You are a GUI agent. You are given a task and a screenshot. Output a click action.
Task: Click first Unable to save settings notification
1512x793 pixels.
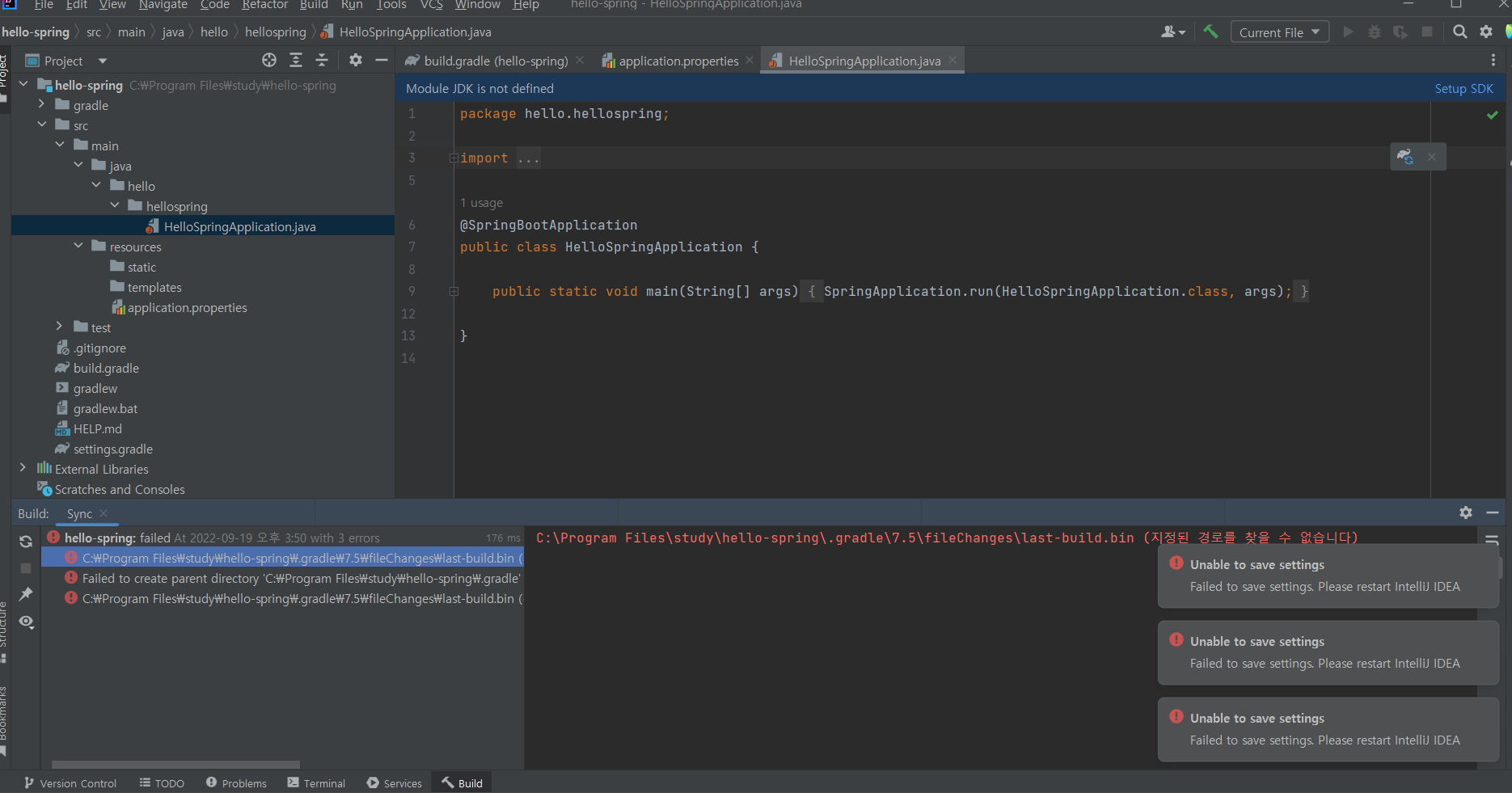tap(1328, 576)
